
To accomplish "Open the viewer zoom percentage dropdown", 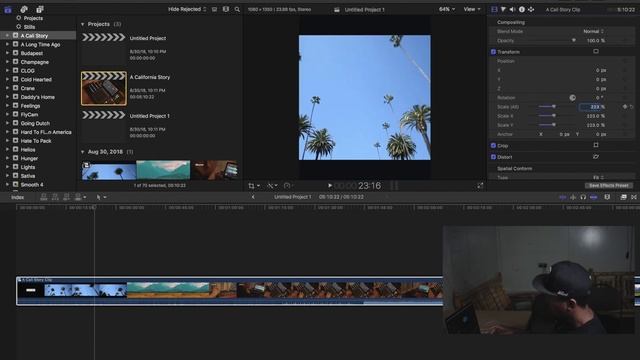I will pos(447,9).
